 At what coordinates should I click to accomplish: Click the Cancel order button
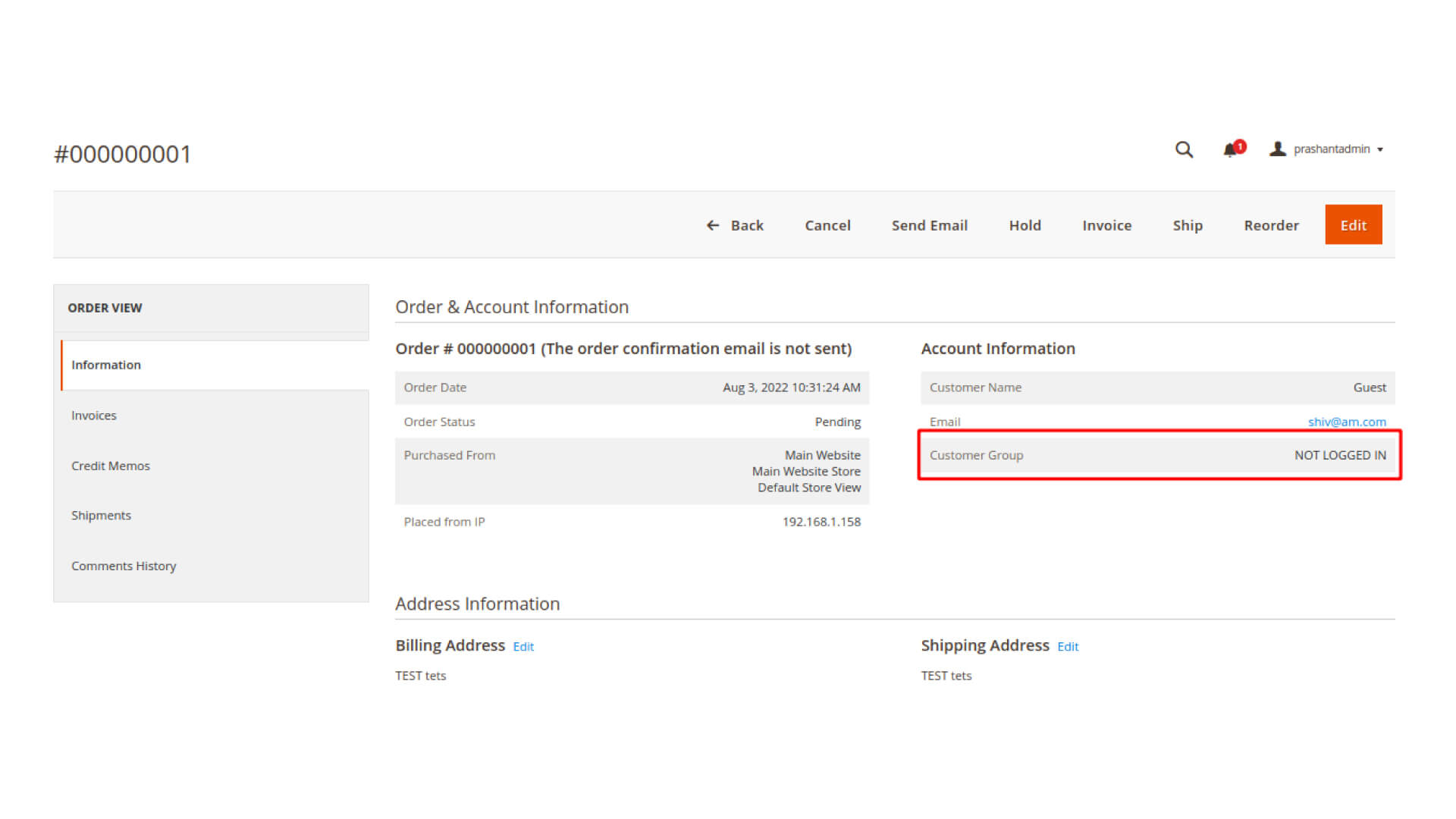click(827, 225)
